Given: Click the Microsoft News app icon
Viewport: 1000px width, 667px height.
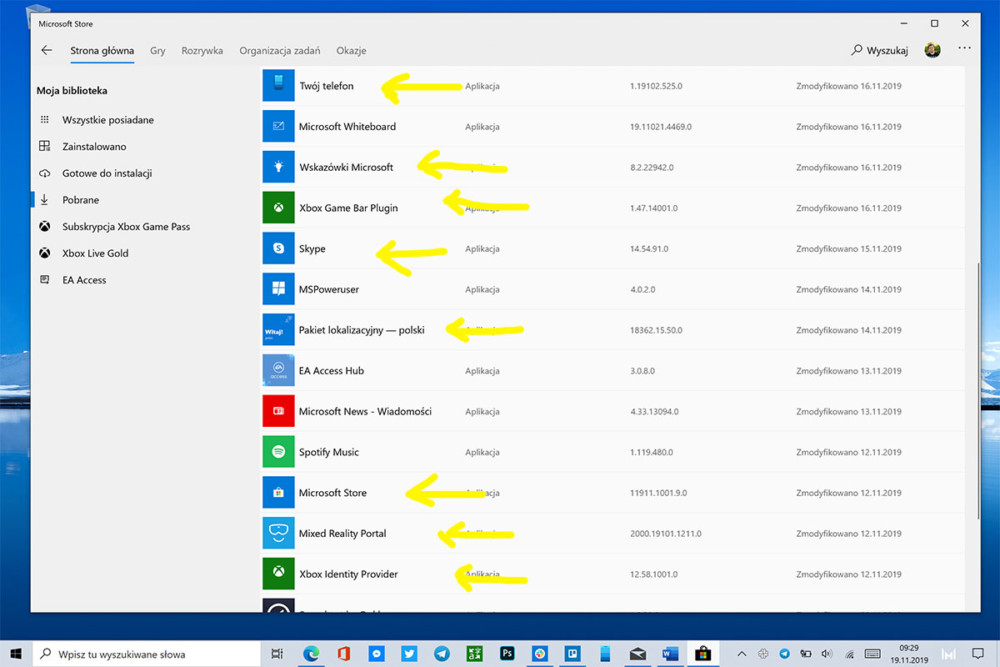Looking at the screenshot, I should (279, 411).
